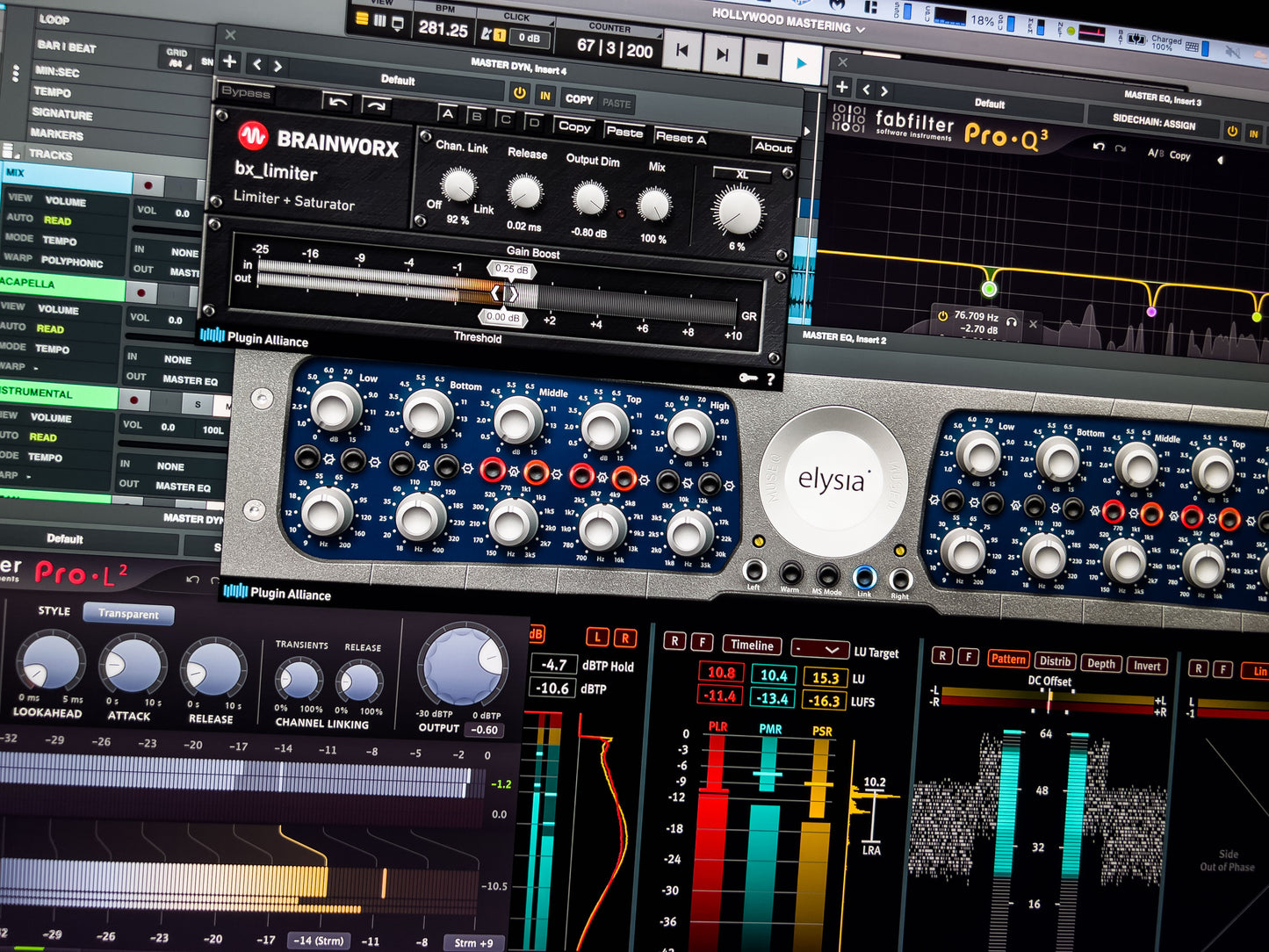The height and width of the screenshot is (952, 1269).
Task: Add preset with plus icon in MASTER DYN window
Action: [229, 61]
